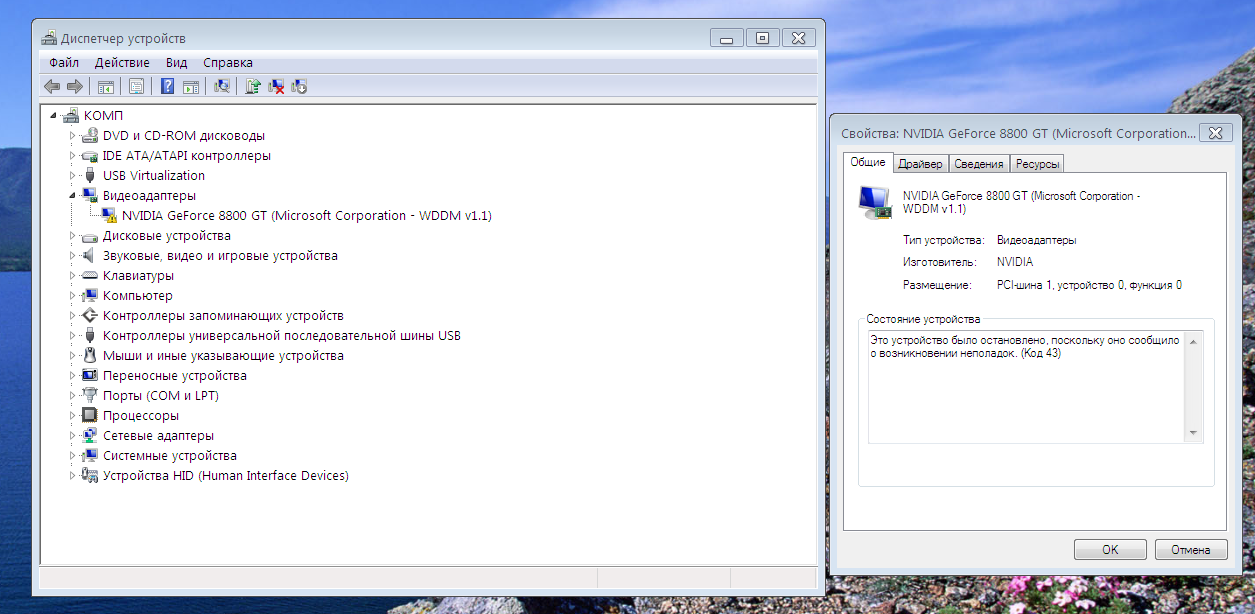Toggle the console tree panel icon
The image size is (1255, 614).
click(x=105, y=86)
